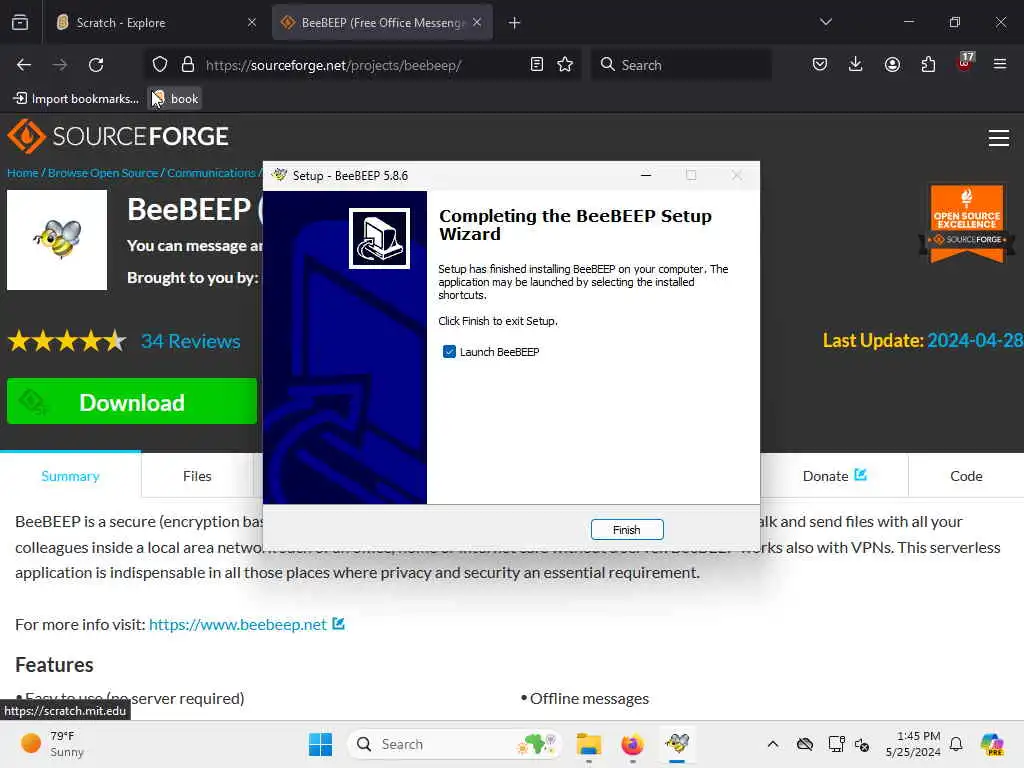
Task: Click Import bookmarks in bookmarks toolbar
Action: point(76,99)
